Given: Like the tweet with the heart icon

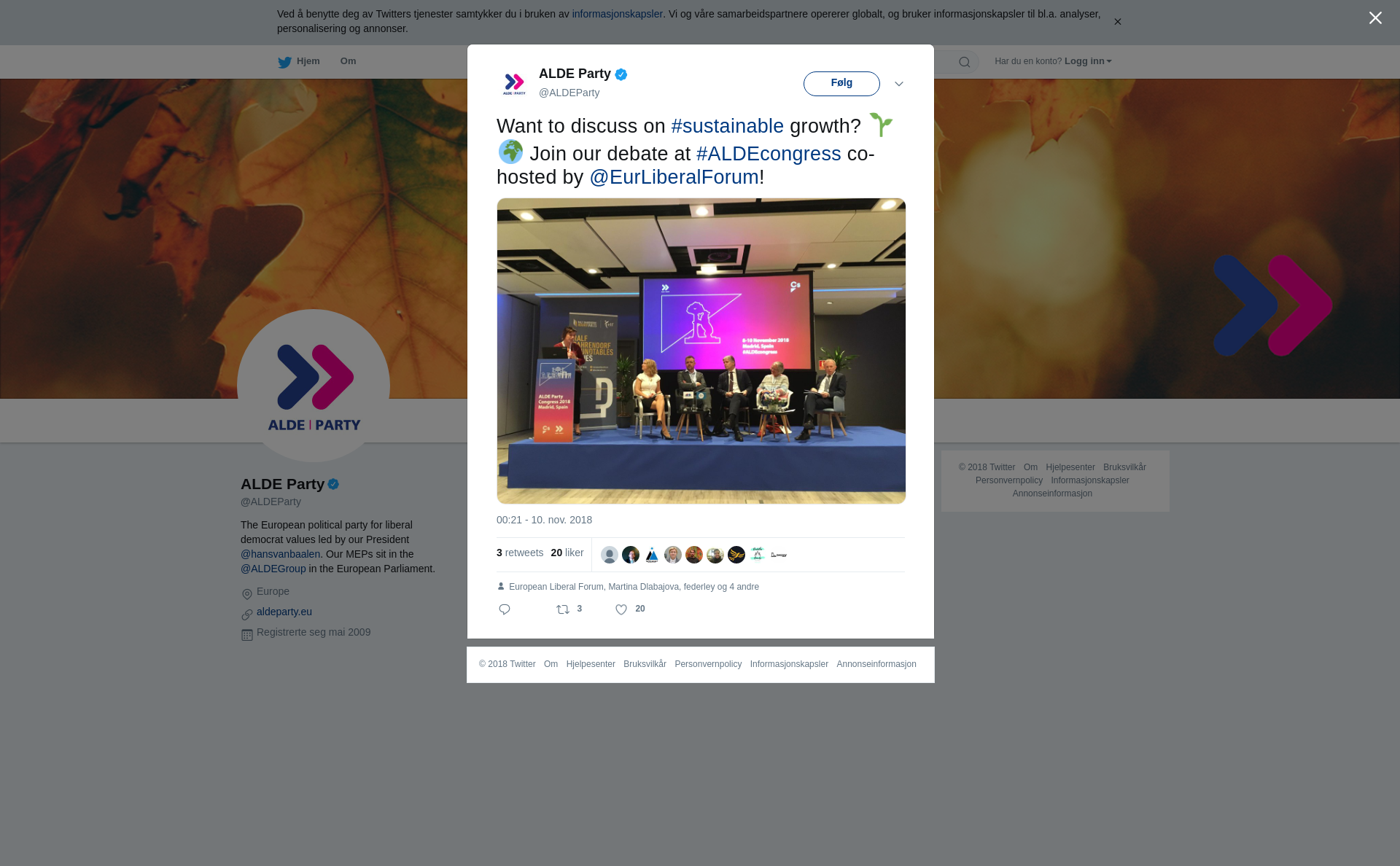Looking at the screenshot, I should [621, 609].
